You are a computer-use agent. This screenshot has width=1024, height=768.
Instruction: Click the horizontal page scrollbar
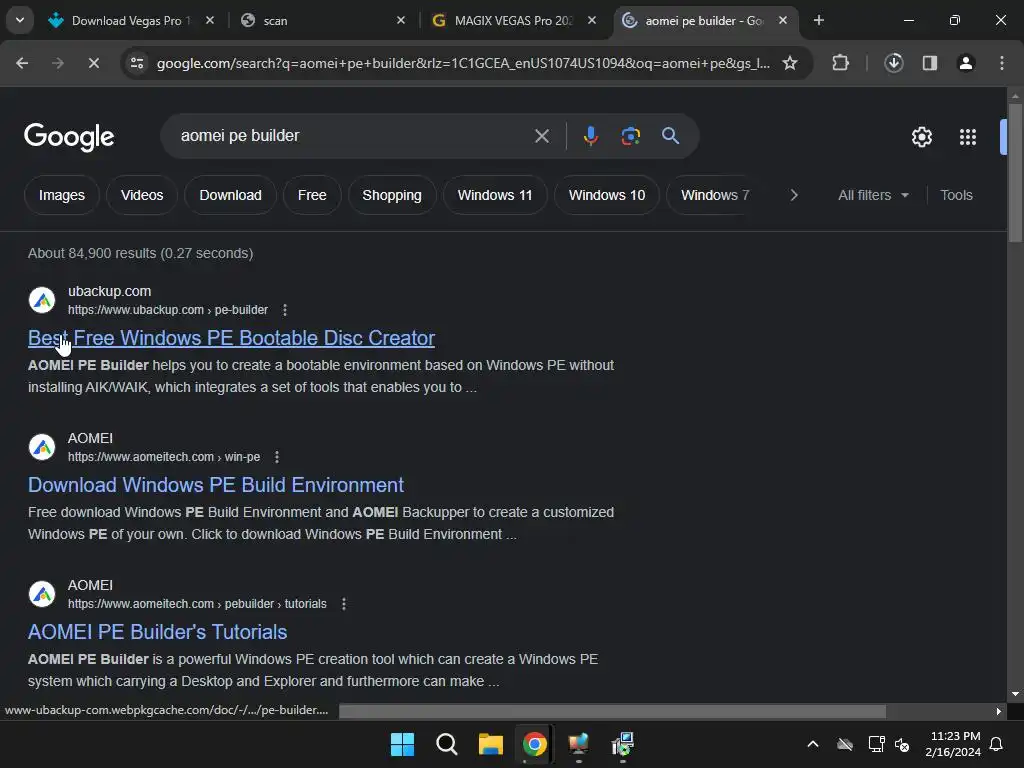[612, 711]
